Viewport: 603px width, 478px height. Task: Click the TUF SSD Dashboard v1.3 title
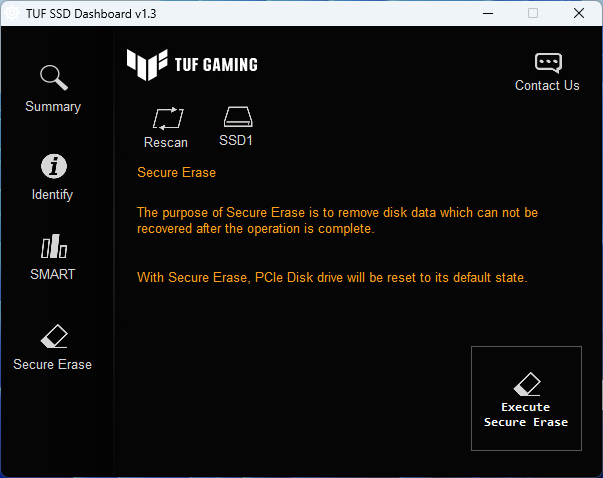click(91, 14)
